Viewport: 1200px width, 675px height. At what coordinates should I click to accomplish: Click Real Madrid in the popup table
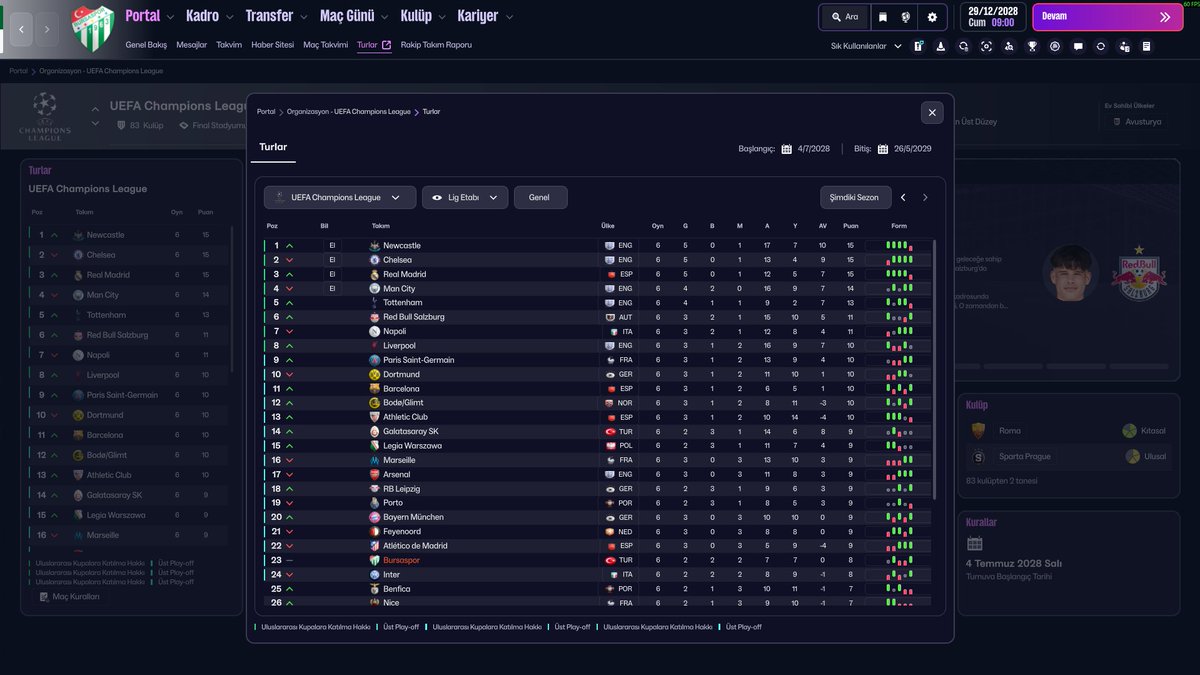[405, 274]
